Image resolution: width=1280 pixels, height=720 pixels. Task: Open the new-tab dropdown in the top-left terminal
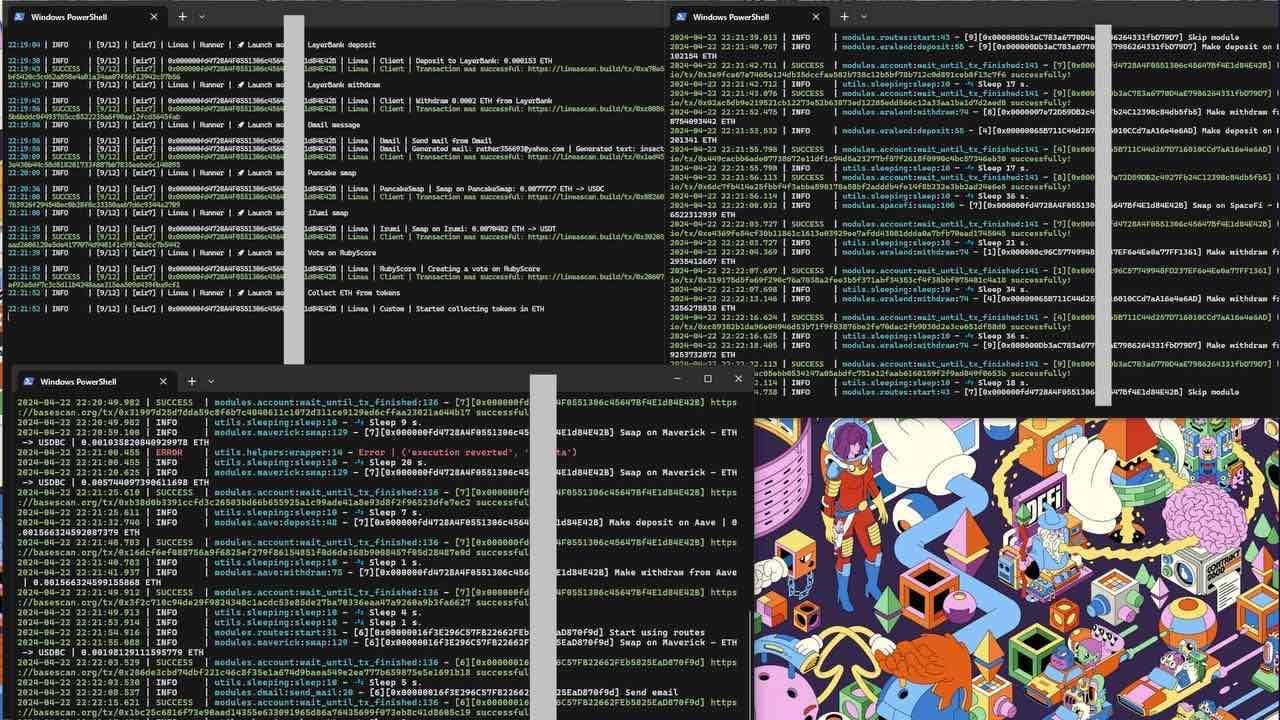tap(200, 16)
